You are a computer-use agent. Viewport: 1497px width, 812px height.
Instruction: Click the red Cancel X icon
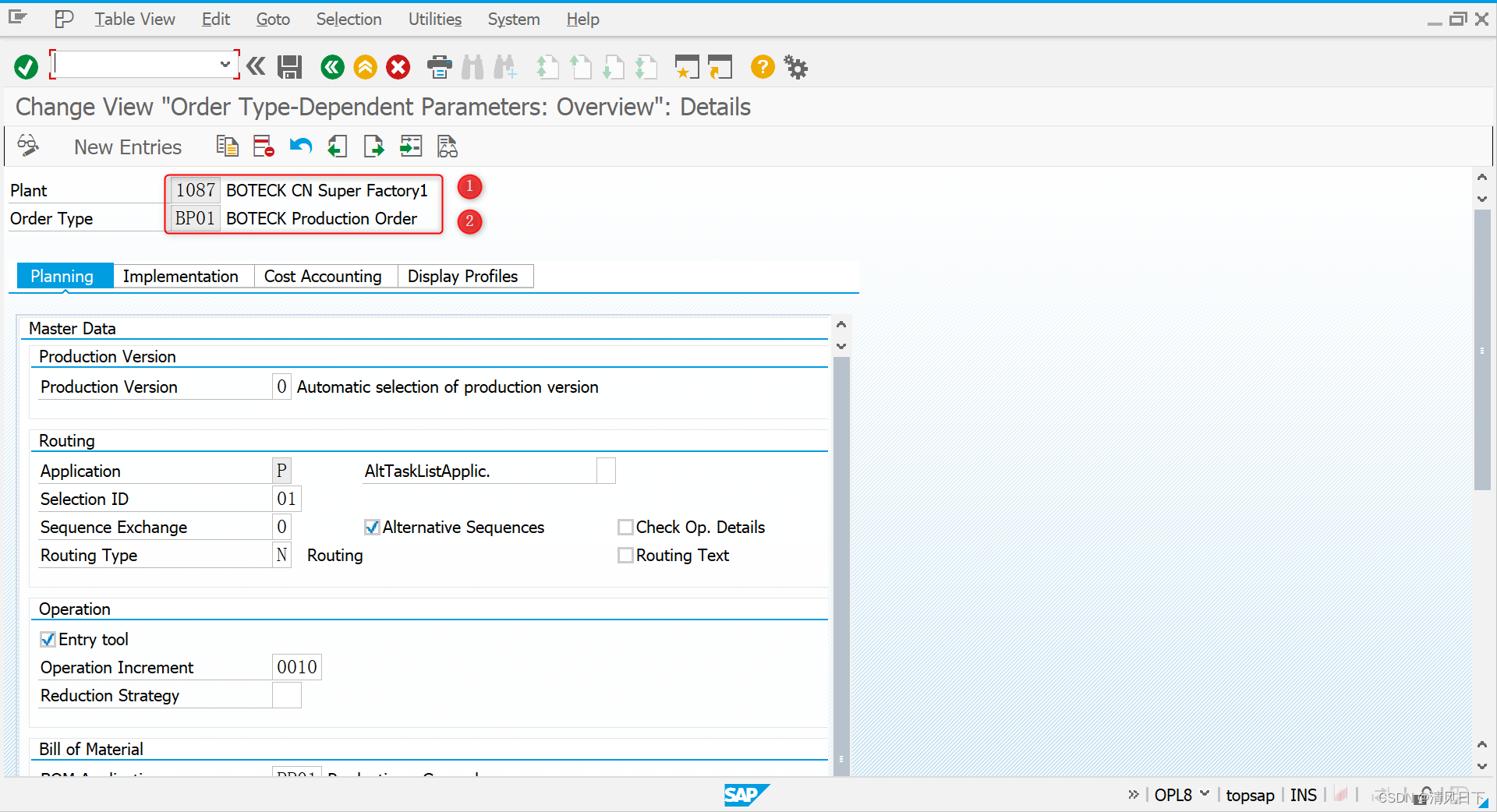398,67
